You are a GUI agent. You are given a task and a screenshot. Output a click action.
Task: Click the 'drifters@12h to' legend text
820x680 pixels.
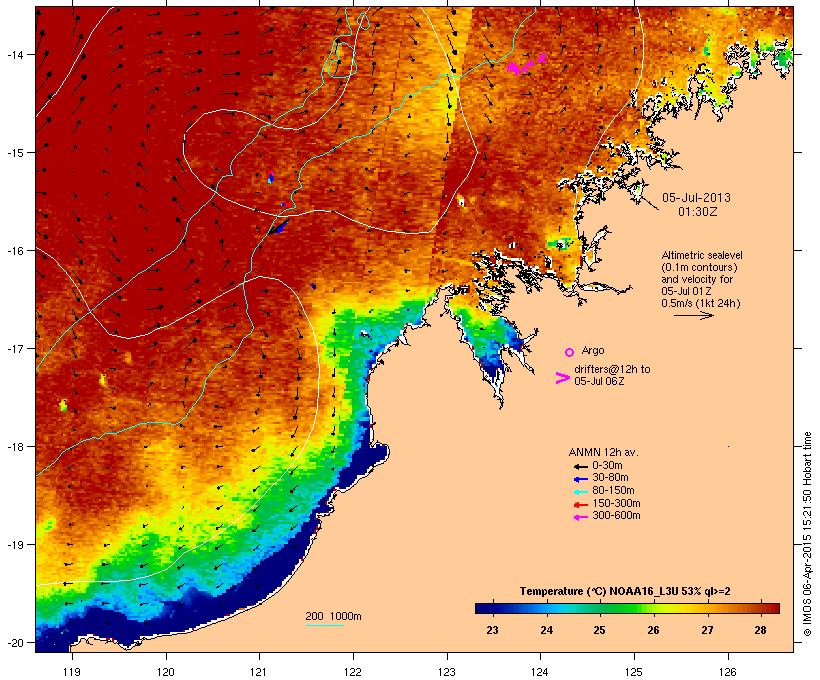[x=612, y=369]
